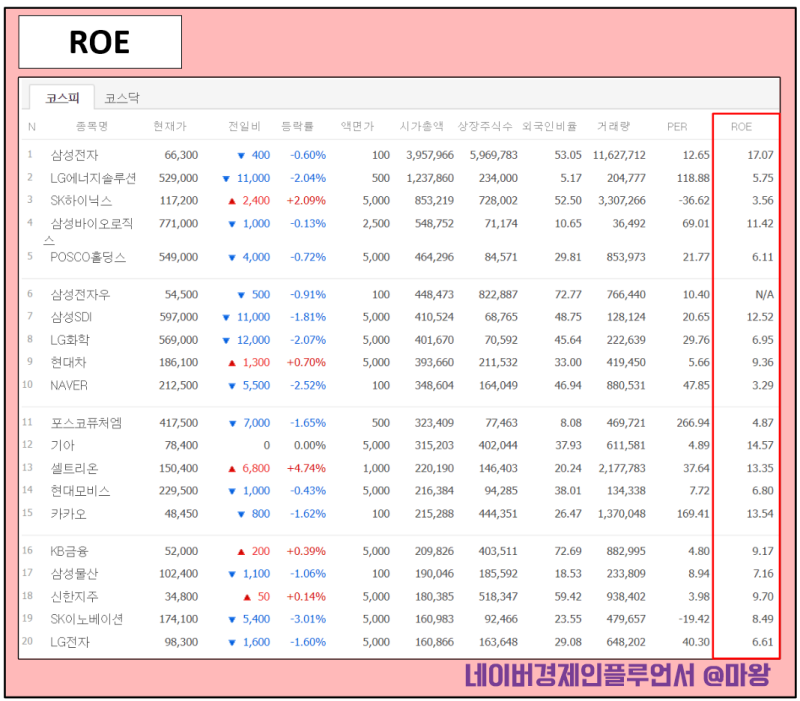Image resolution: width=800 pixels, height=701 pixels.
Task: Open the 삼성SDI stock link
Action: tap(71, 317)
